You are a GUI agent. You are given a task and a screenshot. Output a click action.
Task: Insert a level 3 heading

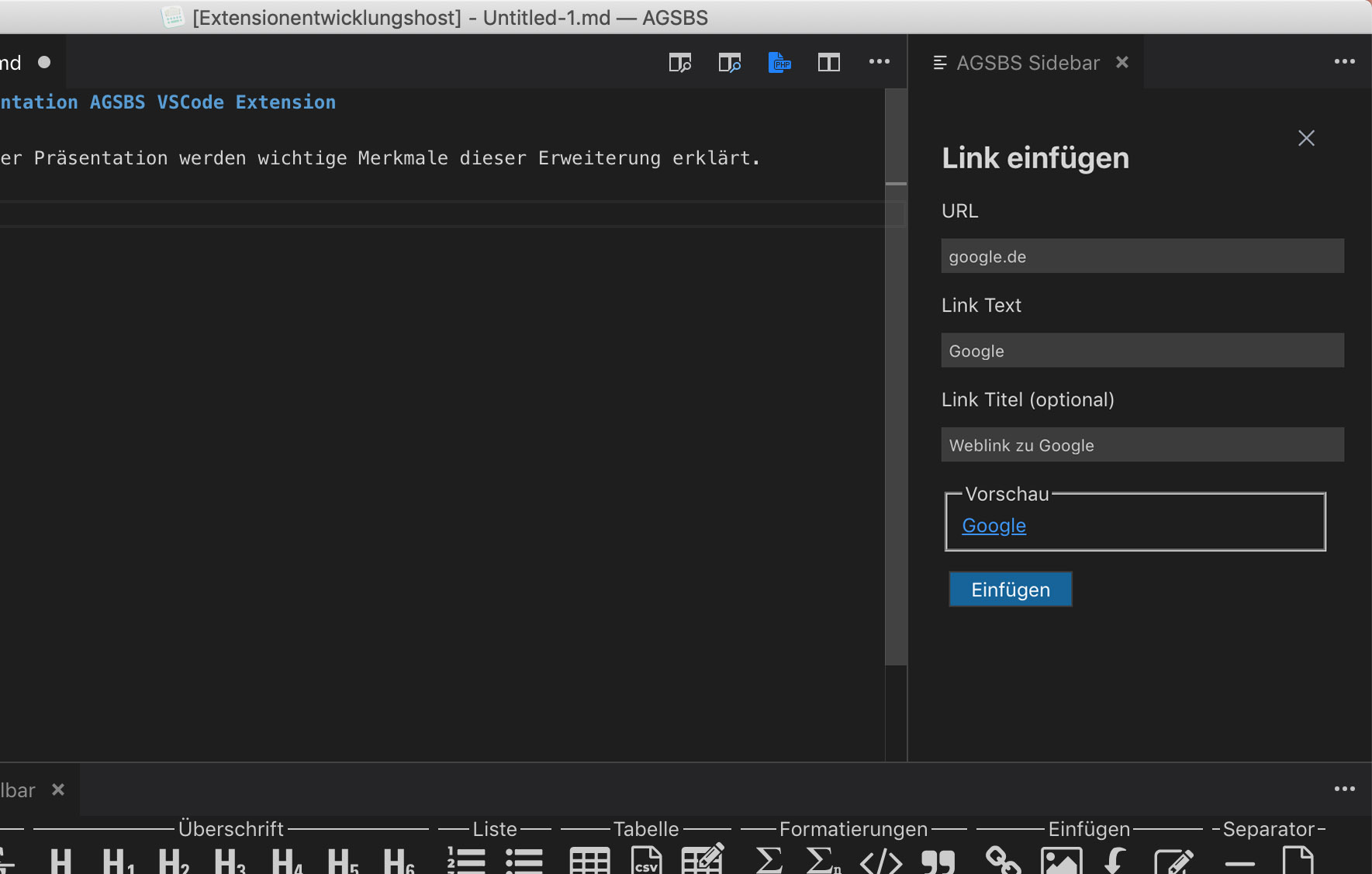point(228,861)
